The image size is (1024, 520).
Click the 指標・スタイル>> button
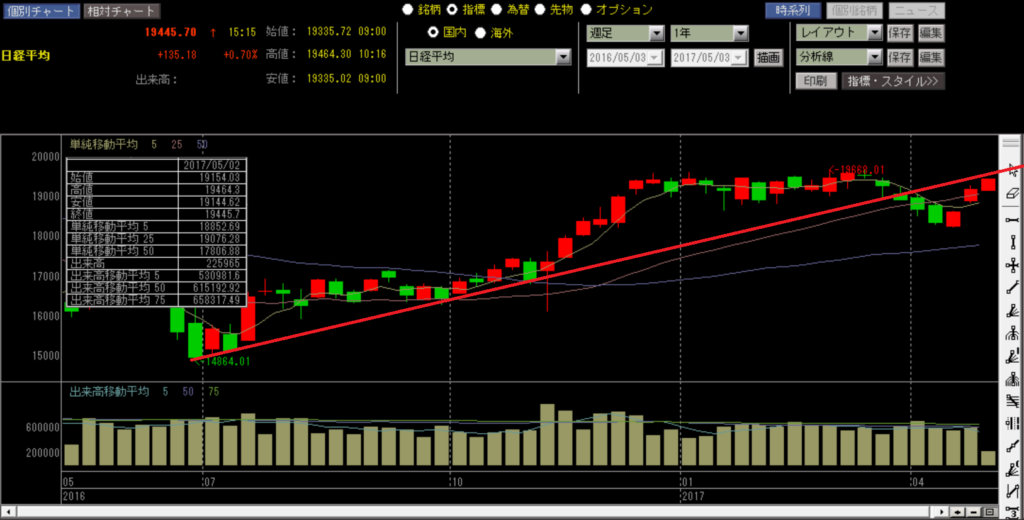pyautogui.click(x=894, y=81)
